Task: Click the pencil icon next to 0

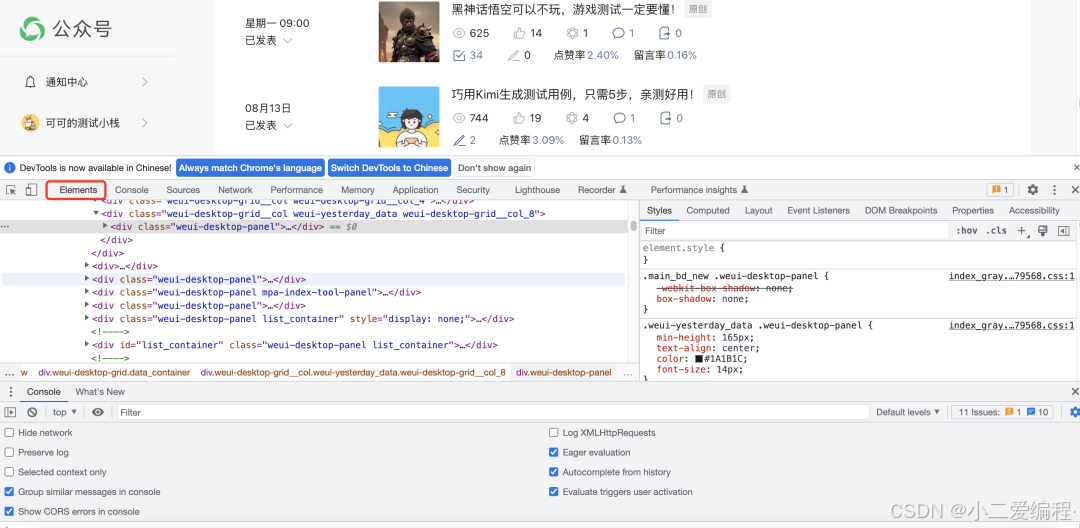Action: coord(513,55)
